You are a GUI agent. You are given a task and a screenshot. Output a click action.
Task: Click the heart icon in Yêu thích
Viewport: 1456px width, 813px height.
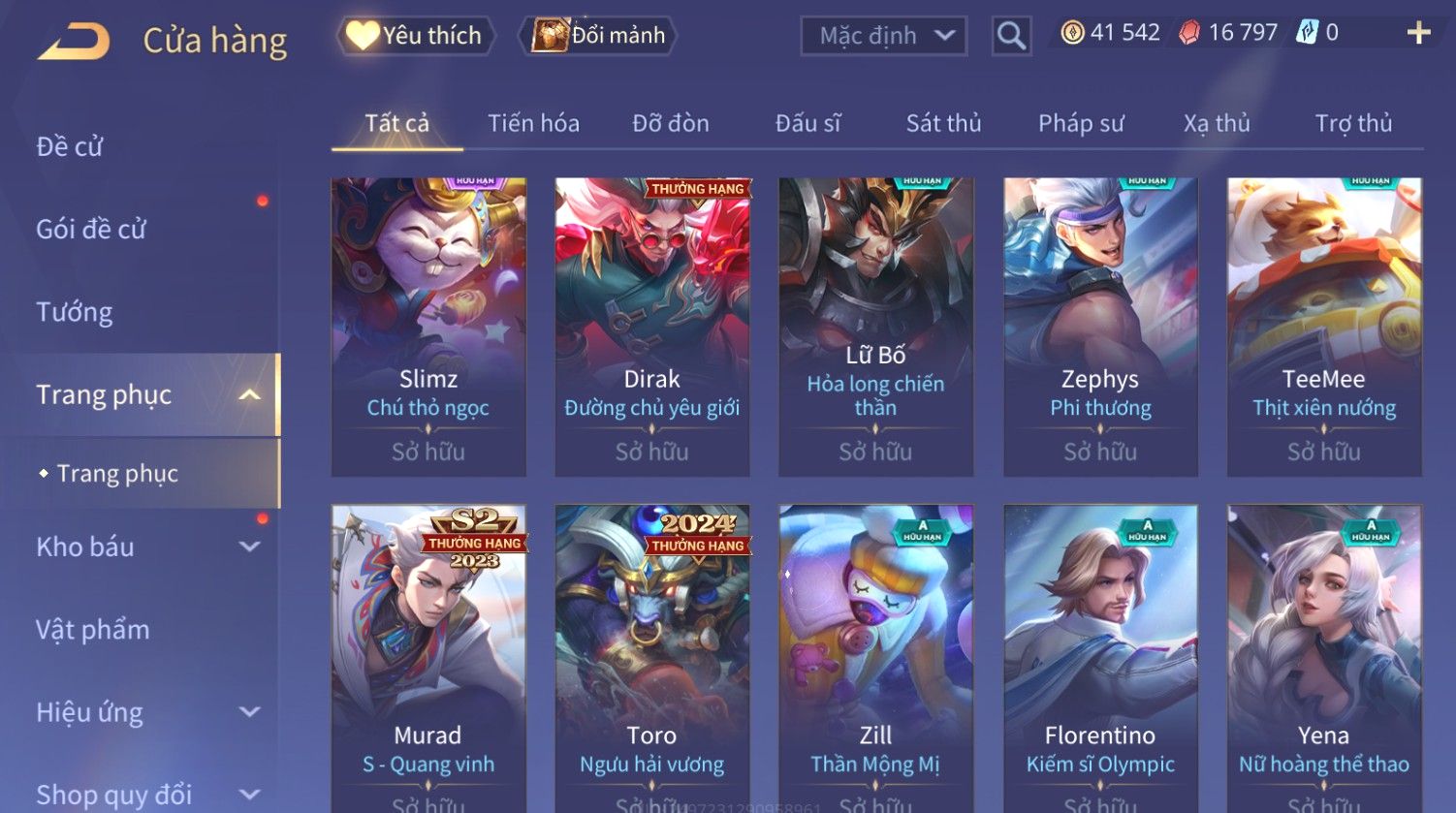pos(362,36)
